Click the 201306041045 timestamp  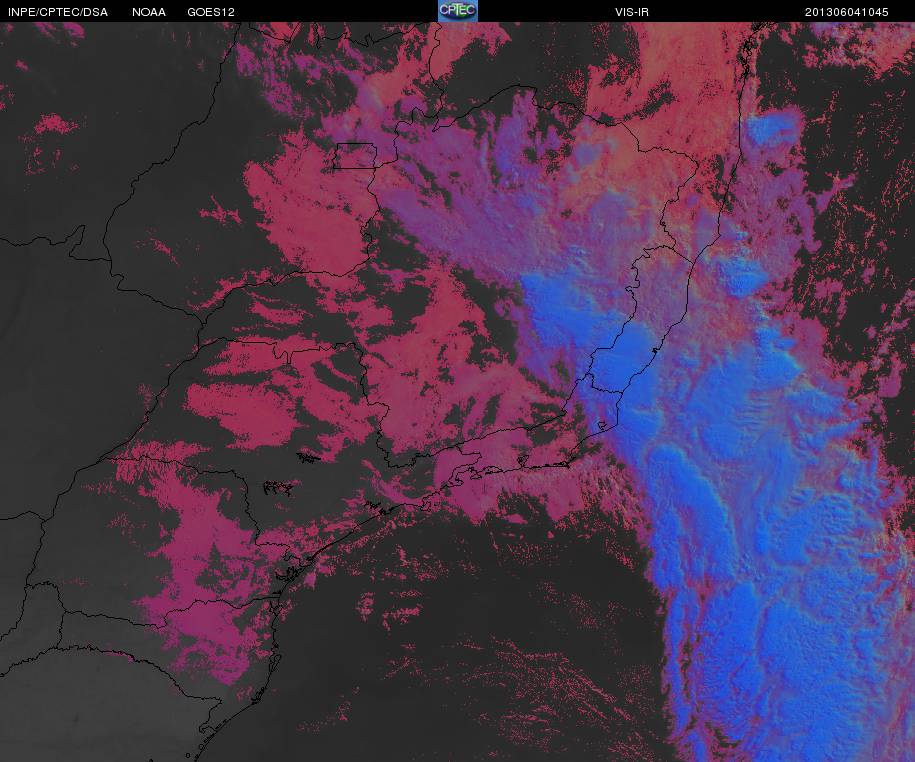(846, 12)
